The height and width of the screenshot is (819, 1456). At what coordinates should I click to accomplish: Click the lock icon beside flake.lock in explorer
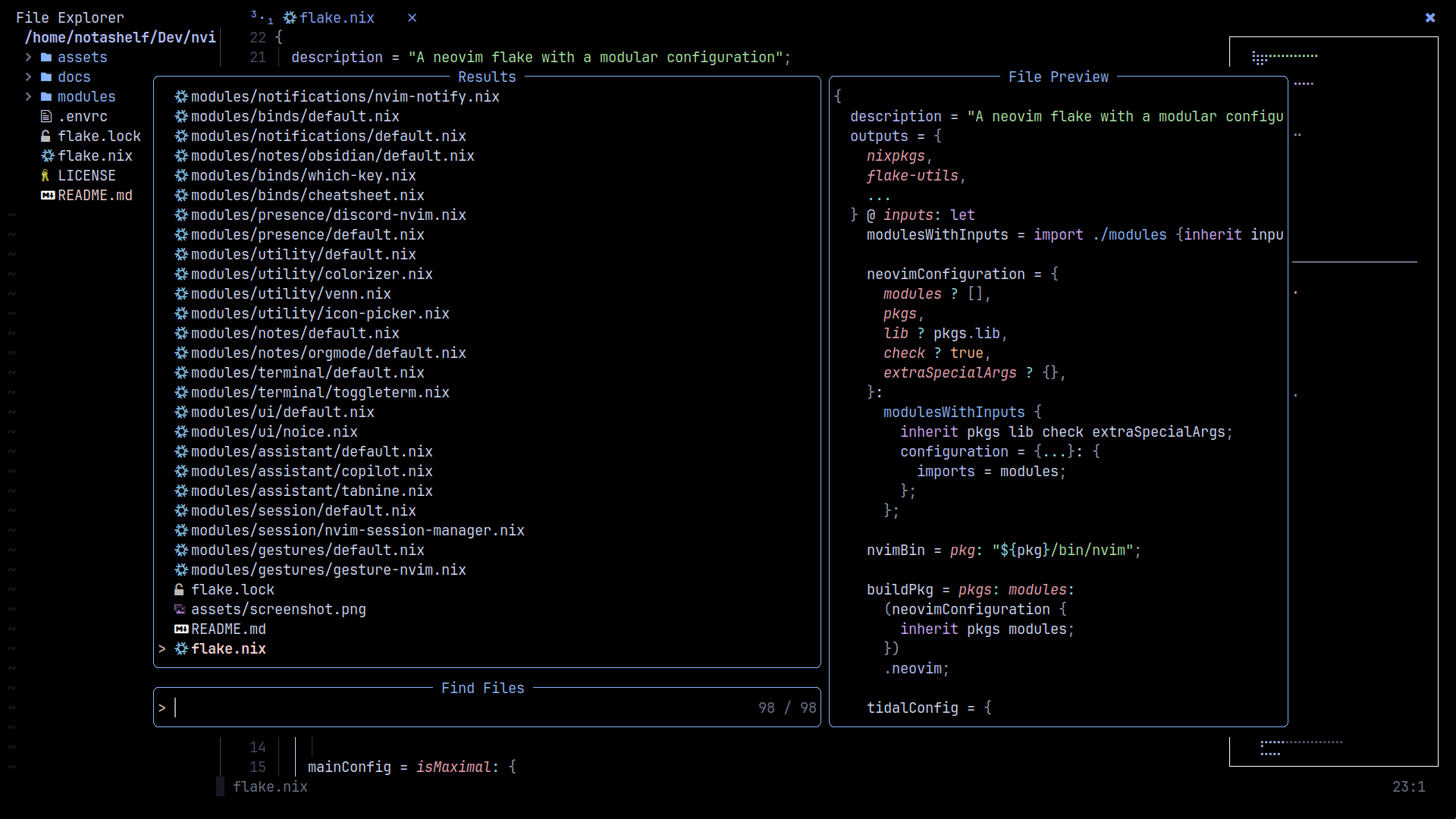(x=45, y=136)
